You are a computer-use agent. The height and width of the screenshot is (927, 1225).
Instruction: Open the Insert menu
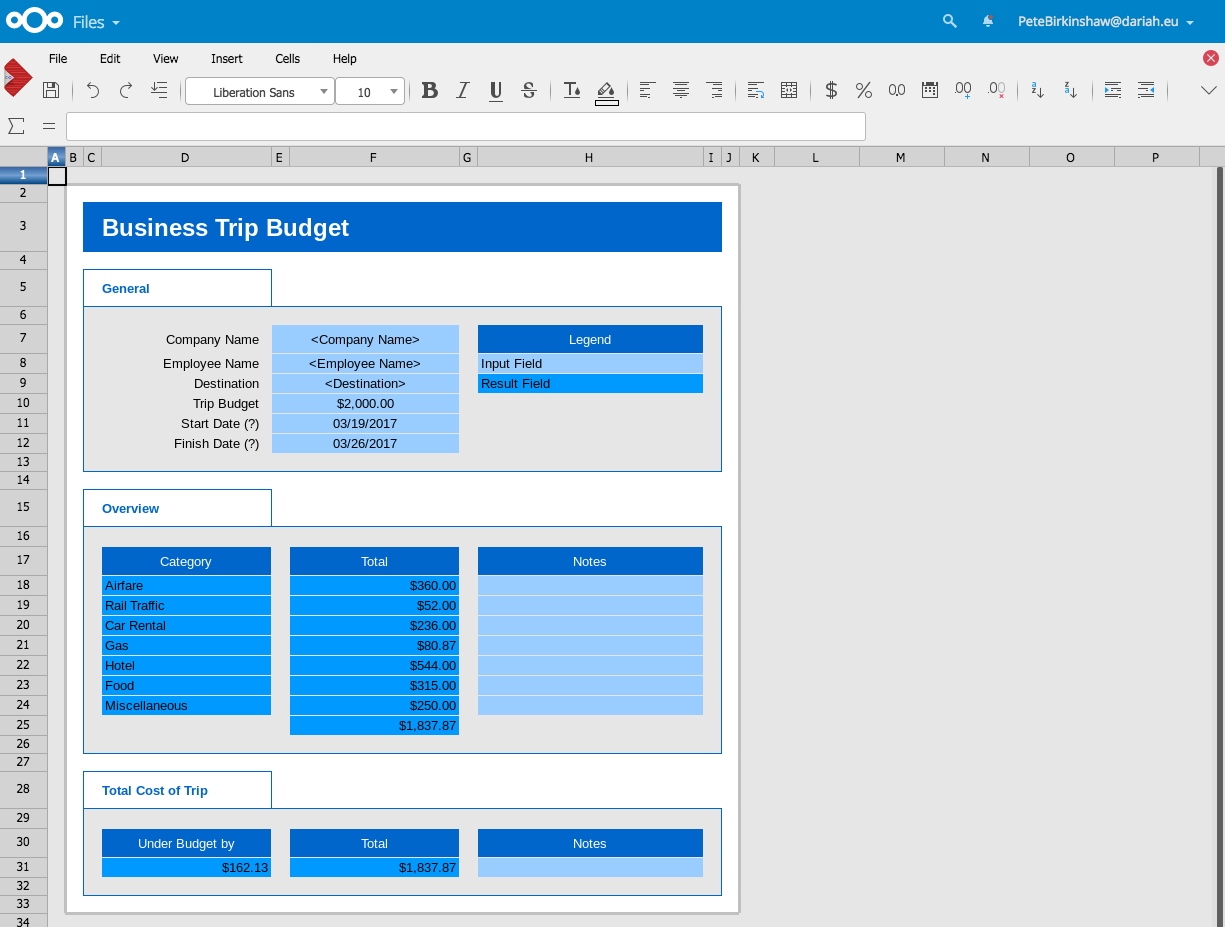pyautogui.click(x=227, y=59)
